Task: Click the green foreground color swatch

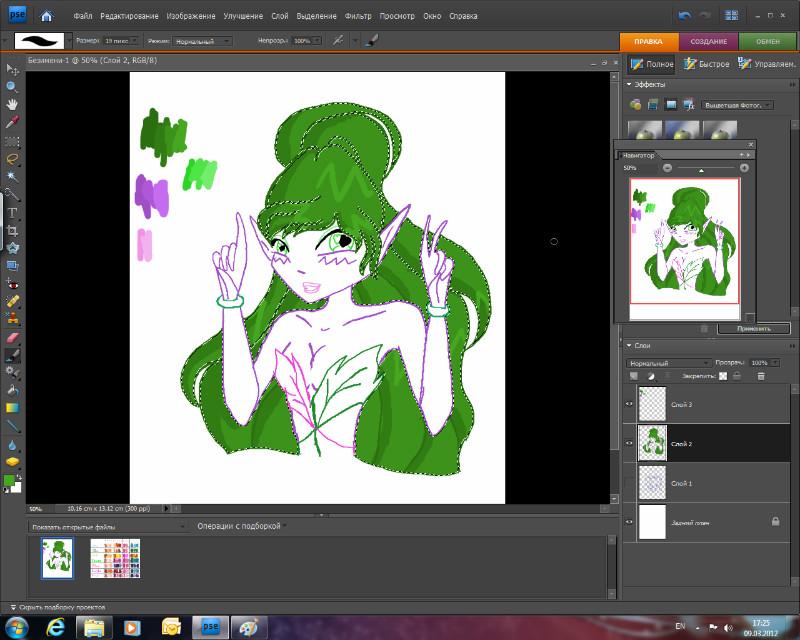Action: 10,481
